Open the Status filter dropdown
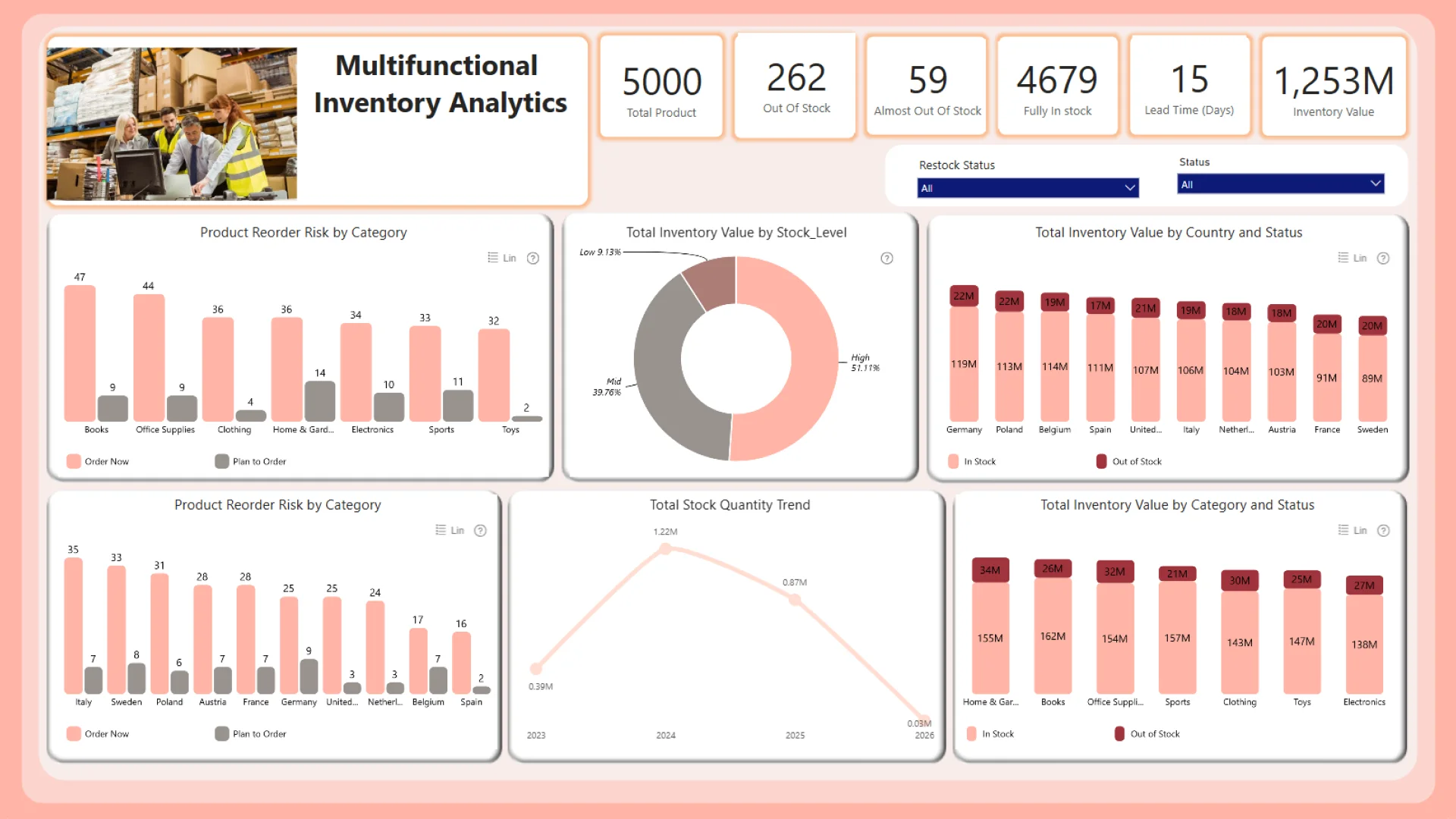 [1280, 184]
